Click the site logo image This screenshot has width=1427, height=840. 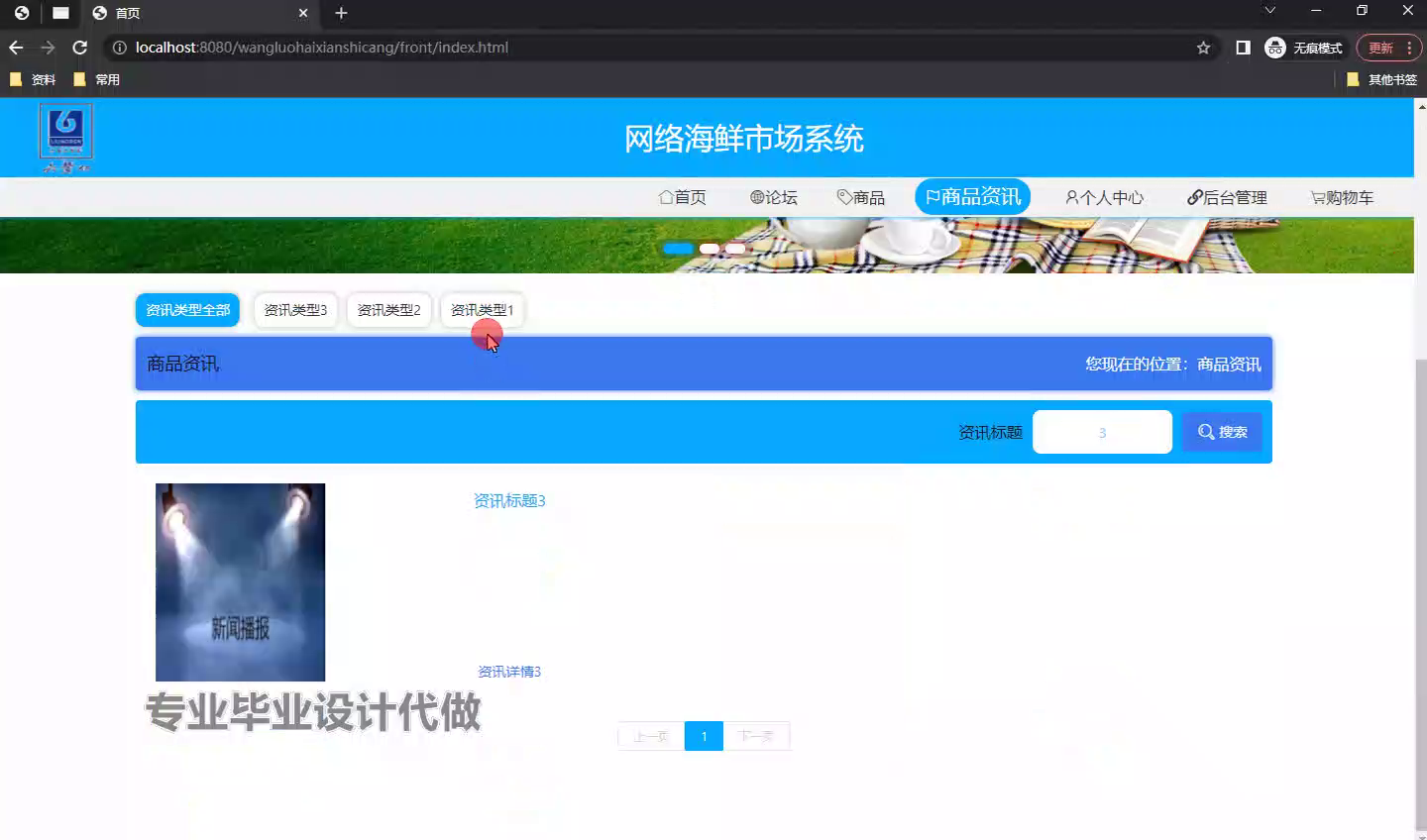click(x=65, y=138)
